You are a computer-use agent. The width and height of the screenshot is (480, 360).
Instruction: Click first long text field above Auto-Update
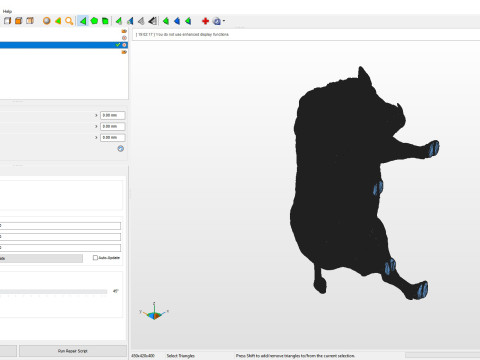(x=60, y=226)
